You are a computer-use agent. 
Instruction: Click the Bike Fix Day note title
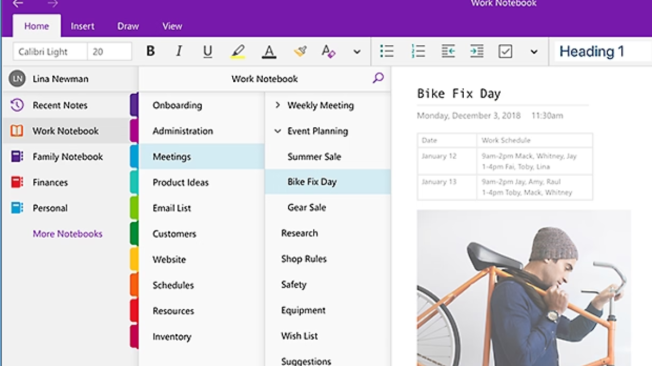(x=459, y=94)
